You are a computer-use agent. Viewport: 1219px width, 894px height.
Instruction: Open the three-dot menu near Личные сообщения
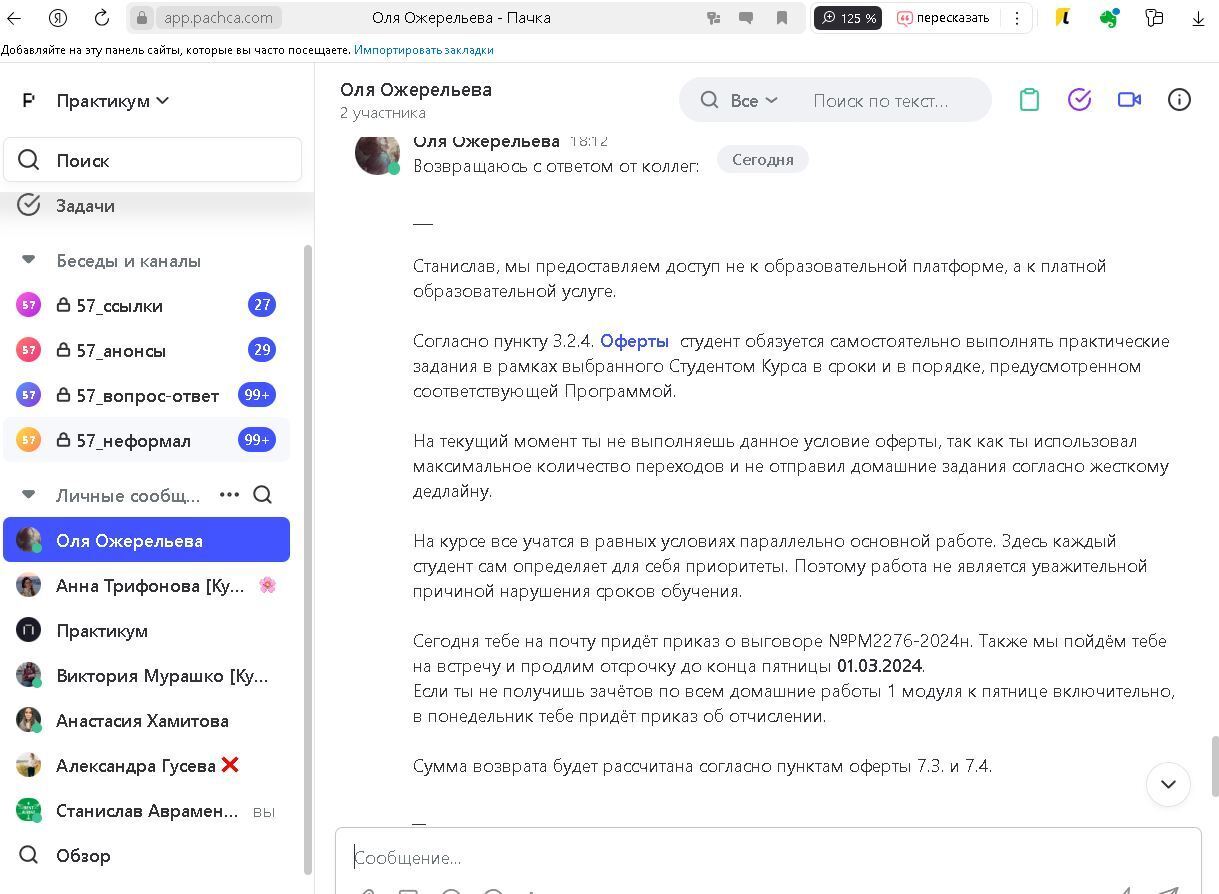pos(229,495)
